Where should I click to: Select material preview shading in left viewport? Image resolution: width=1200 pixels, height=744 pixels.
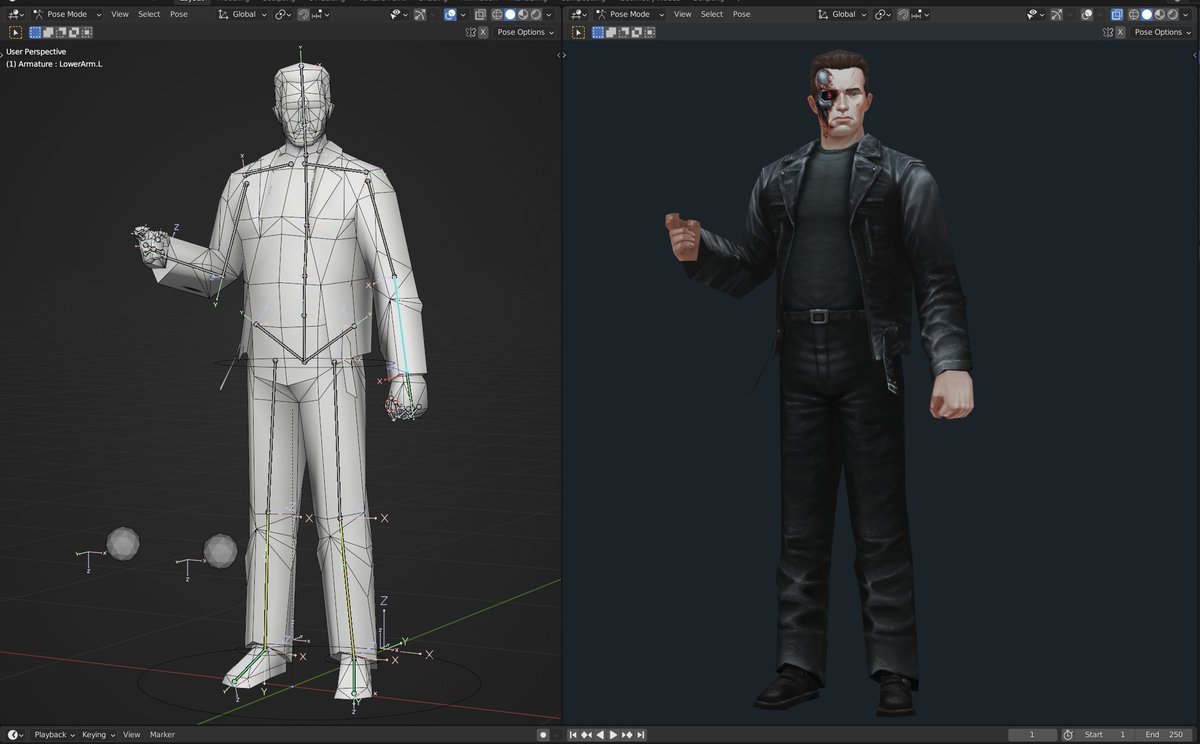point(523,14)
